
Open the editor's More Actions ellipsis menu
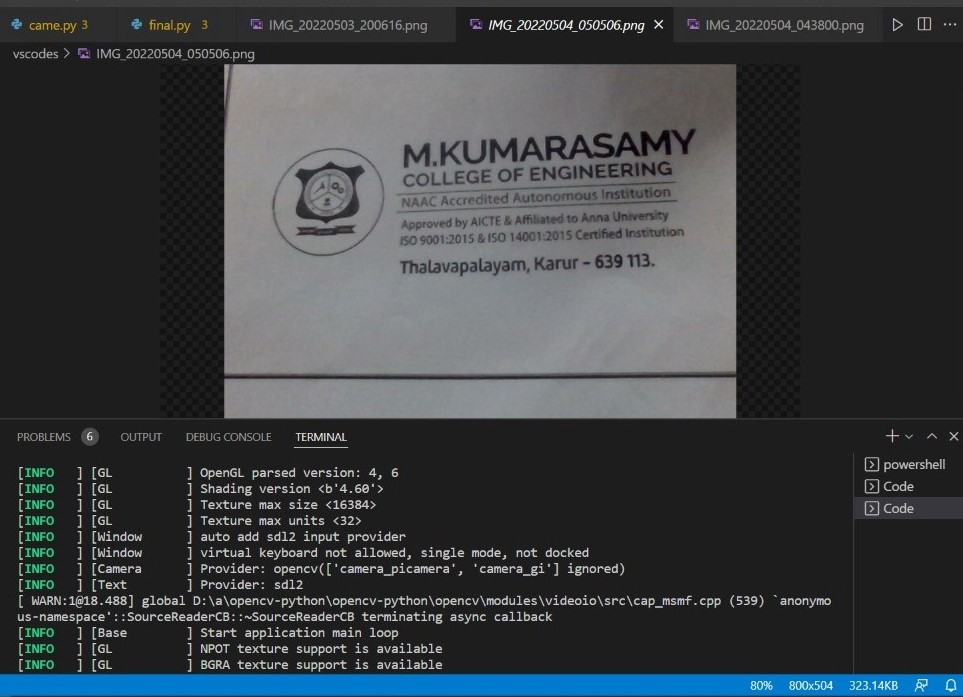(x=949, y=25)
